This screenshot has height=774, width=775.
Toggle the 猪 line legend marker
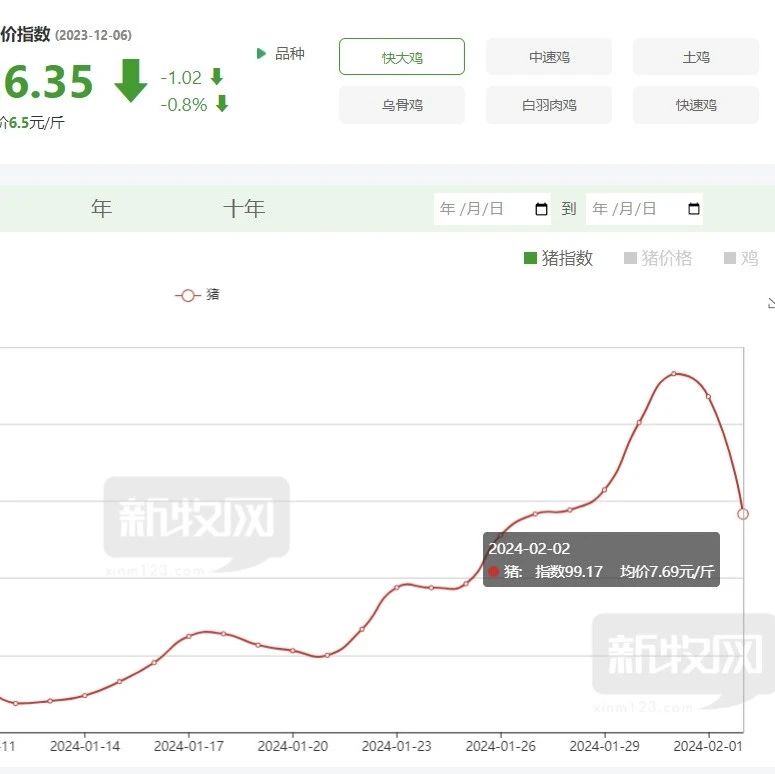point(197,295)
